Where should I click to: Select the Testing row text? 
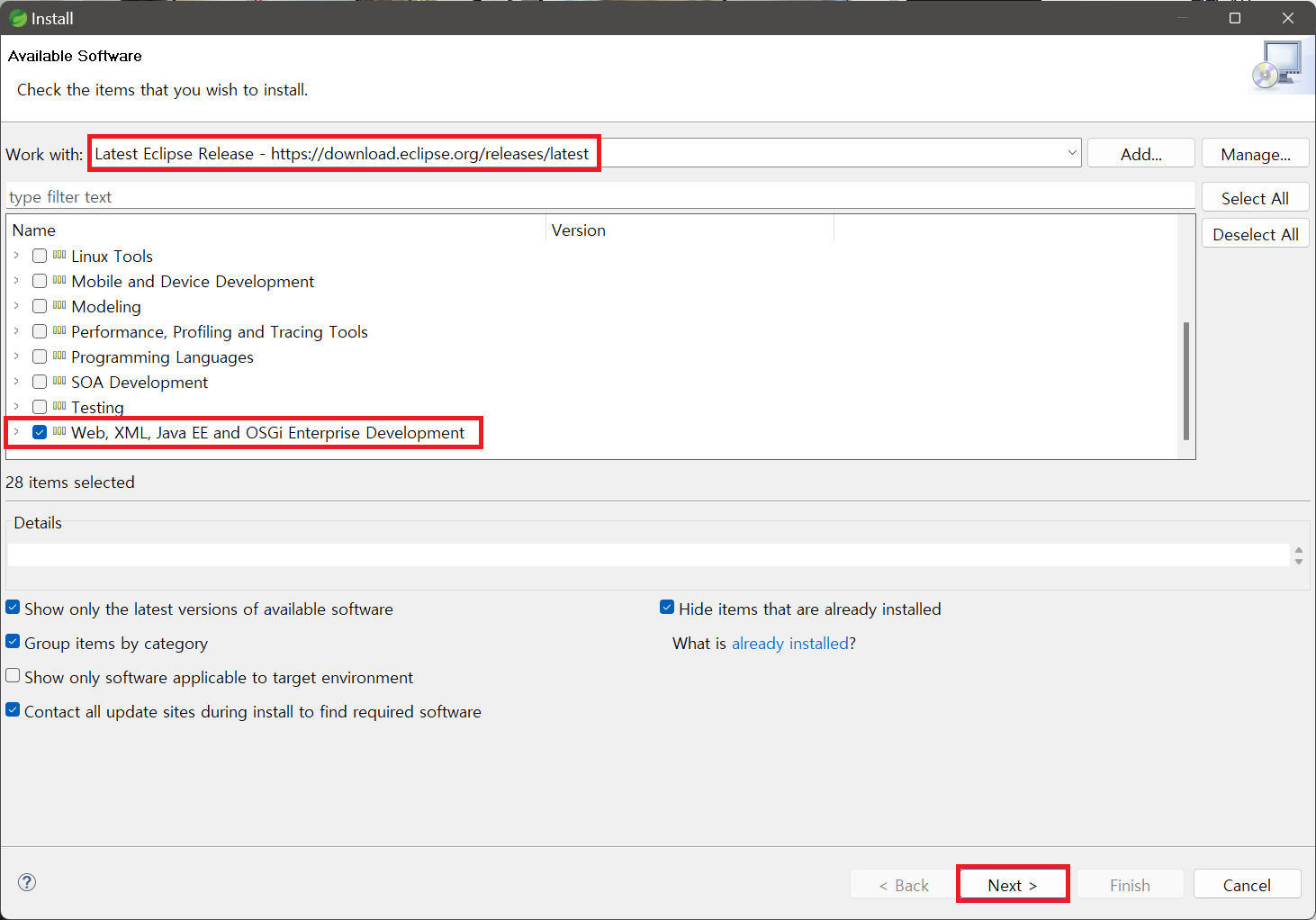click(97, 408)
